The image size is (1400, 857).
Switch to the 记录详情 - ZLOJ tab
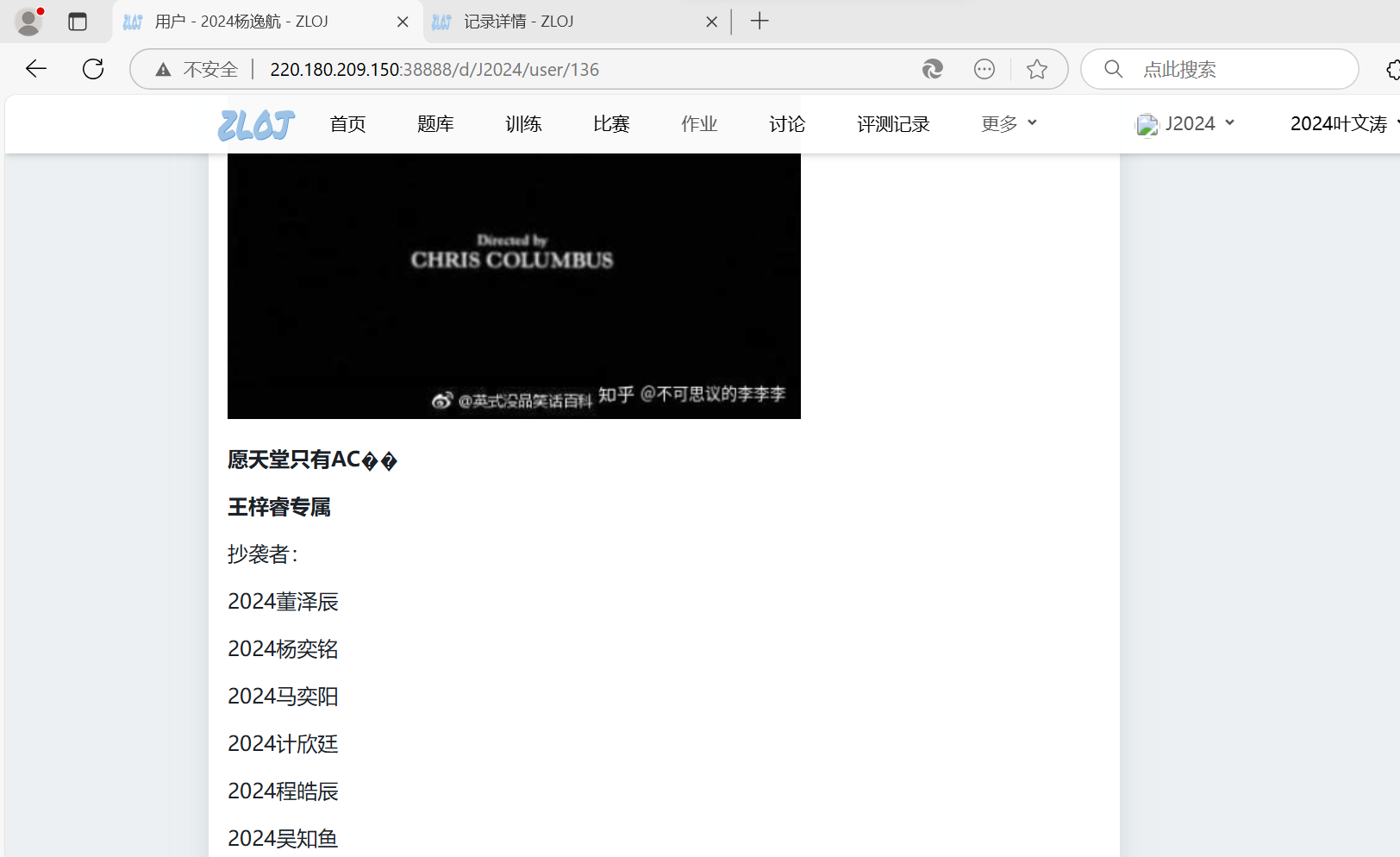[577, 22]
